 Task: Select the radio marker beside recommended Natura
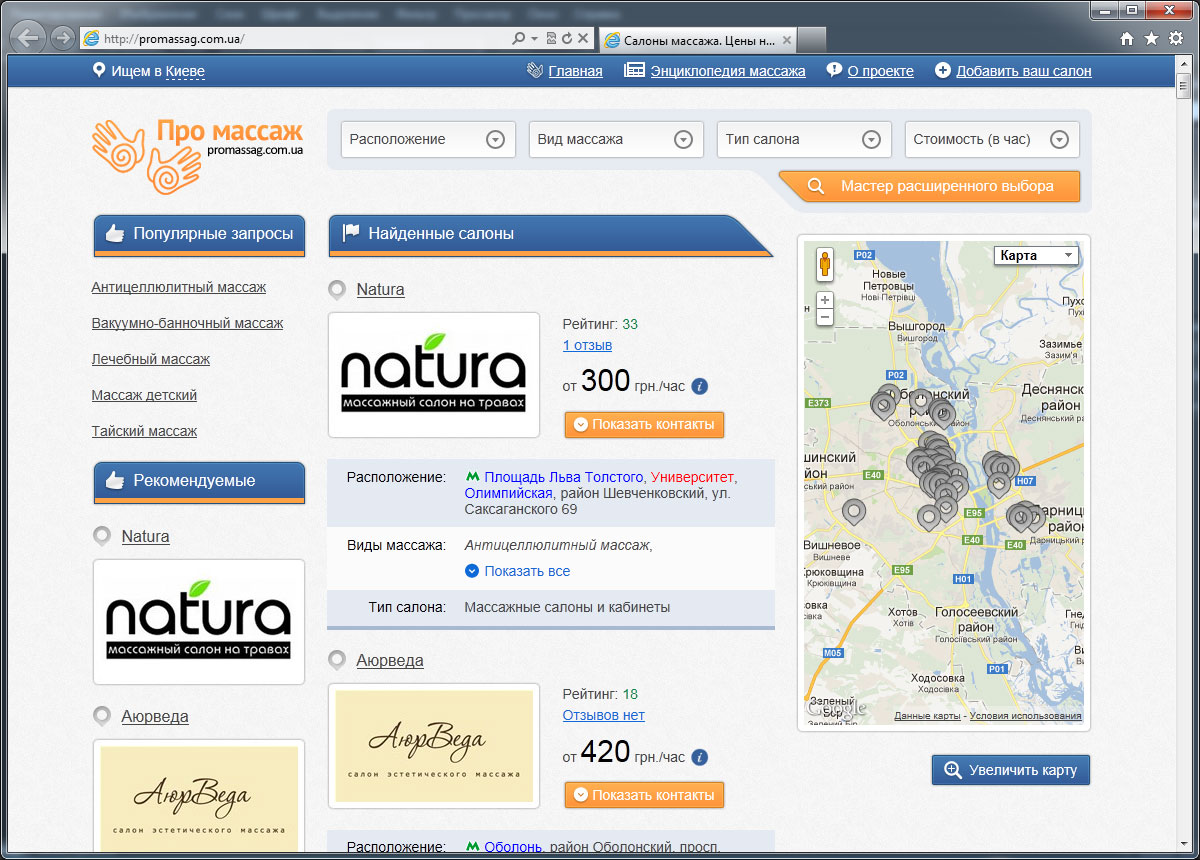coord(102,536)
